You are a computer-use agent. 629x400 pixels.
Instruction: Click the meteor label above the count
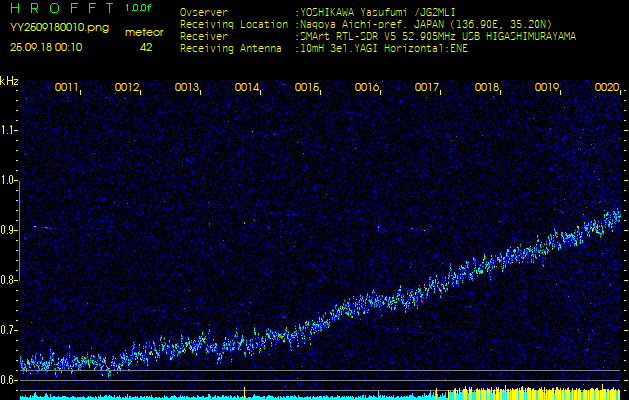146,32
